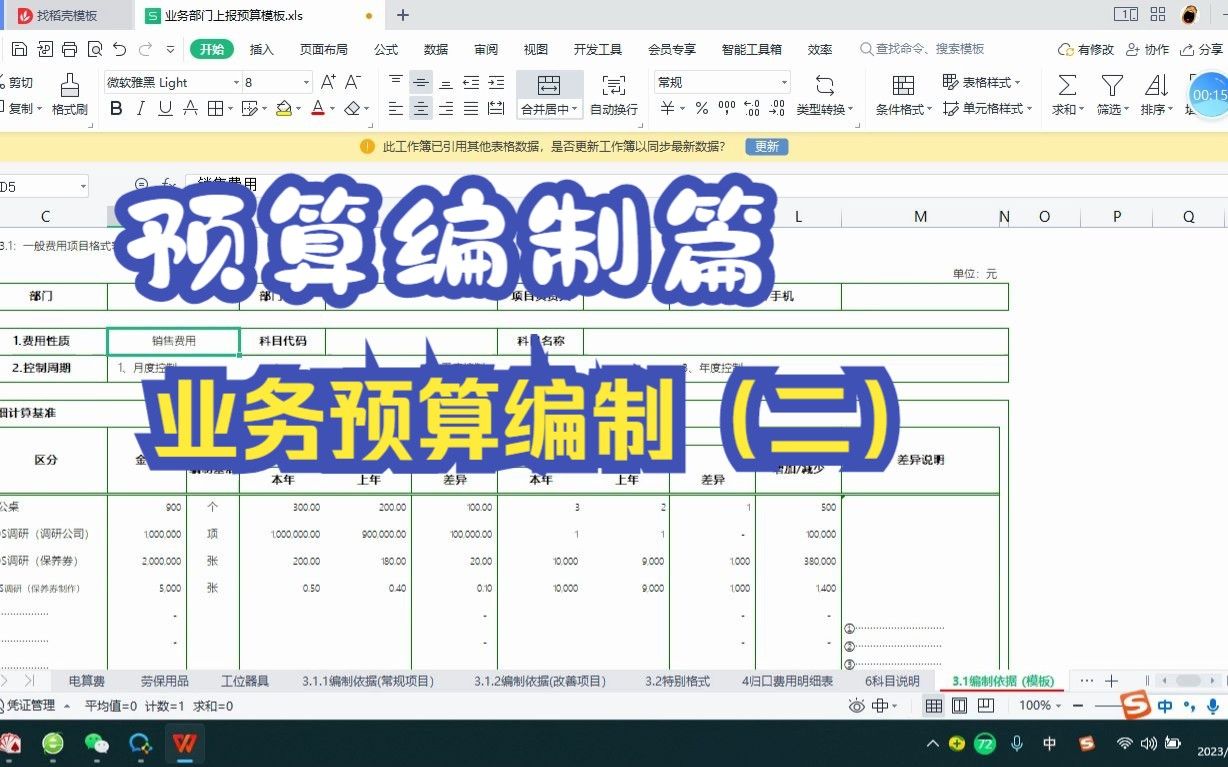The image size is (1228, 767).
Task: Toggle italic formatting
Action: point(141,109)
